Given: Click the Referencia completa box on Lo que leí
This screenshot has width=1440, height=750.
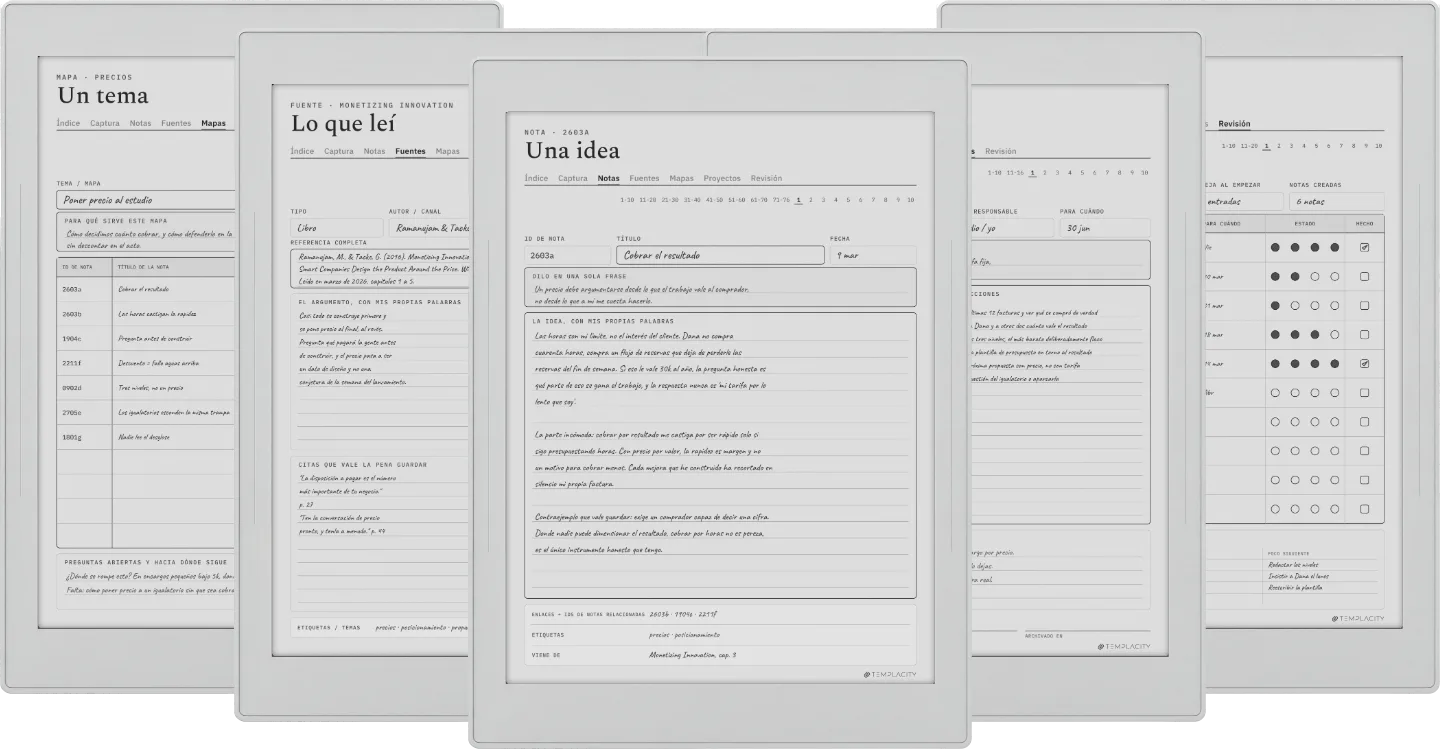Looking at the screenshot, I should point(379,268).
